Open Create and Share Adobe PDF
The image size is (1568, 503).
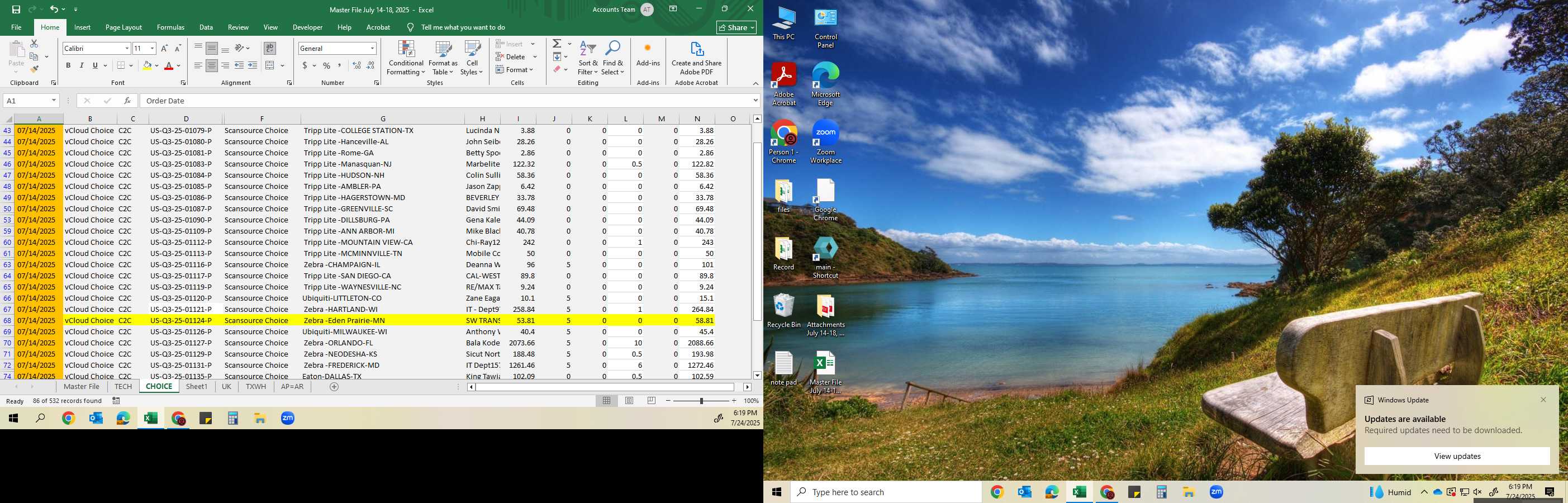(696, 59)
